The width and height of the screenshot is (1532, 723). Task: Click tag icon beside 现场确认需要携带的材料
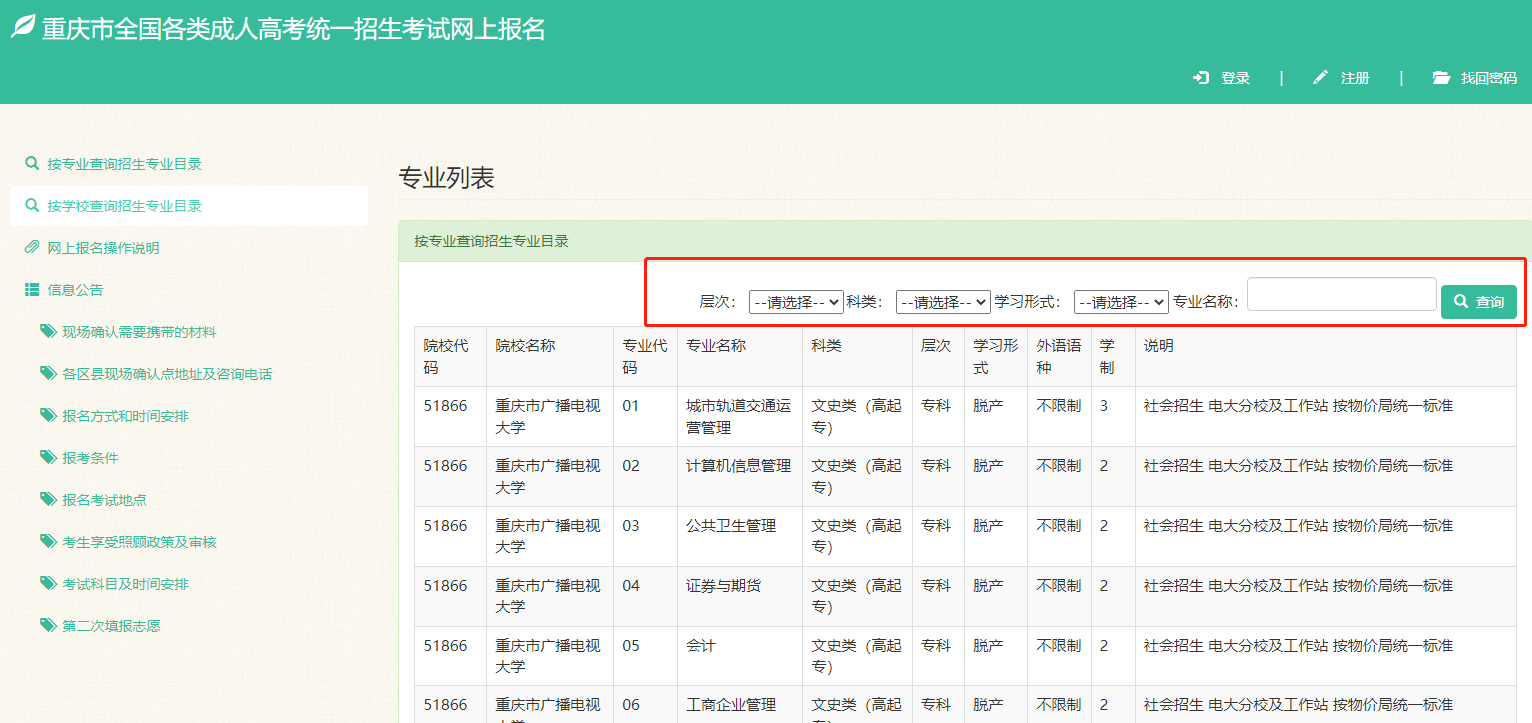48,331
